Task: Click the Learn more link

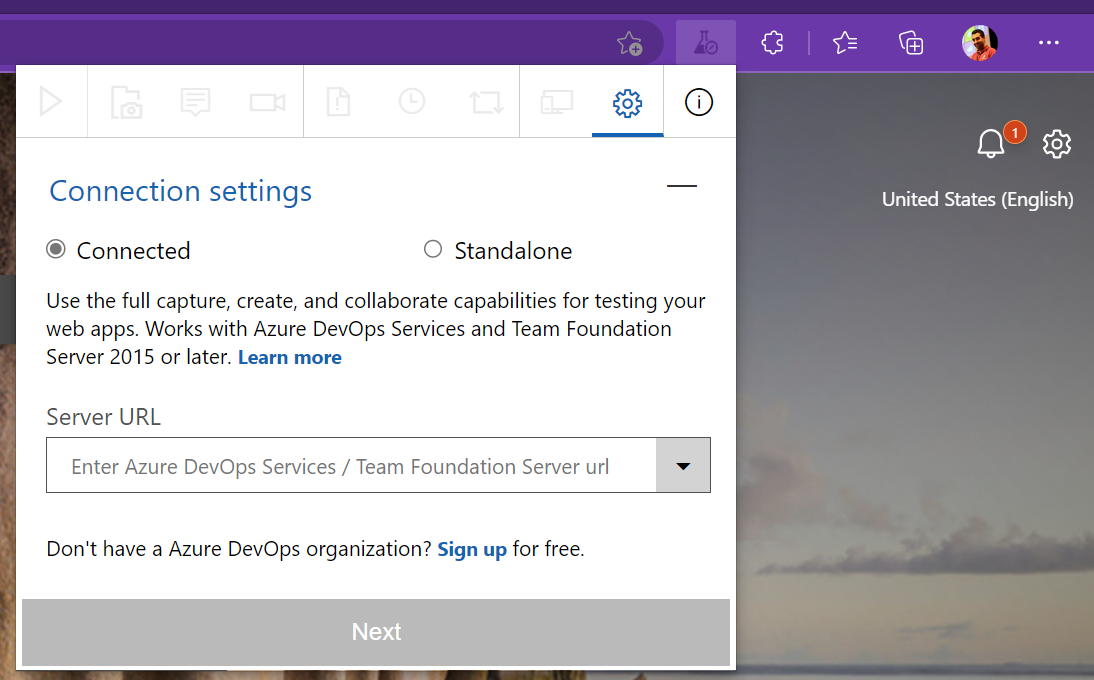Action: tap(289, 358)
